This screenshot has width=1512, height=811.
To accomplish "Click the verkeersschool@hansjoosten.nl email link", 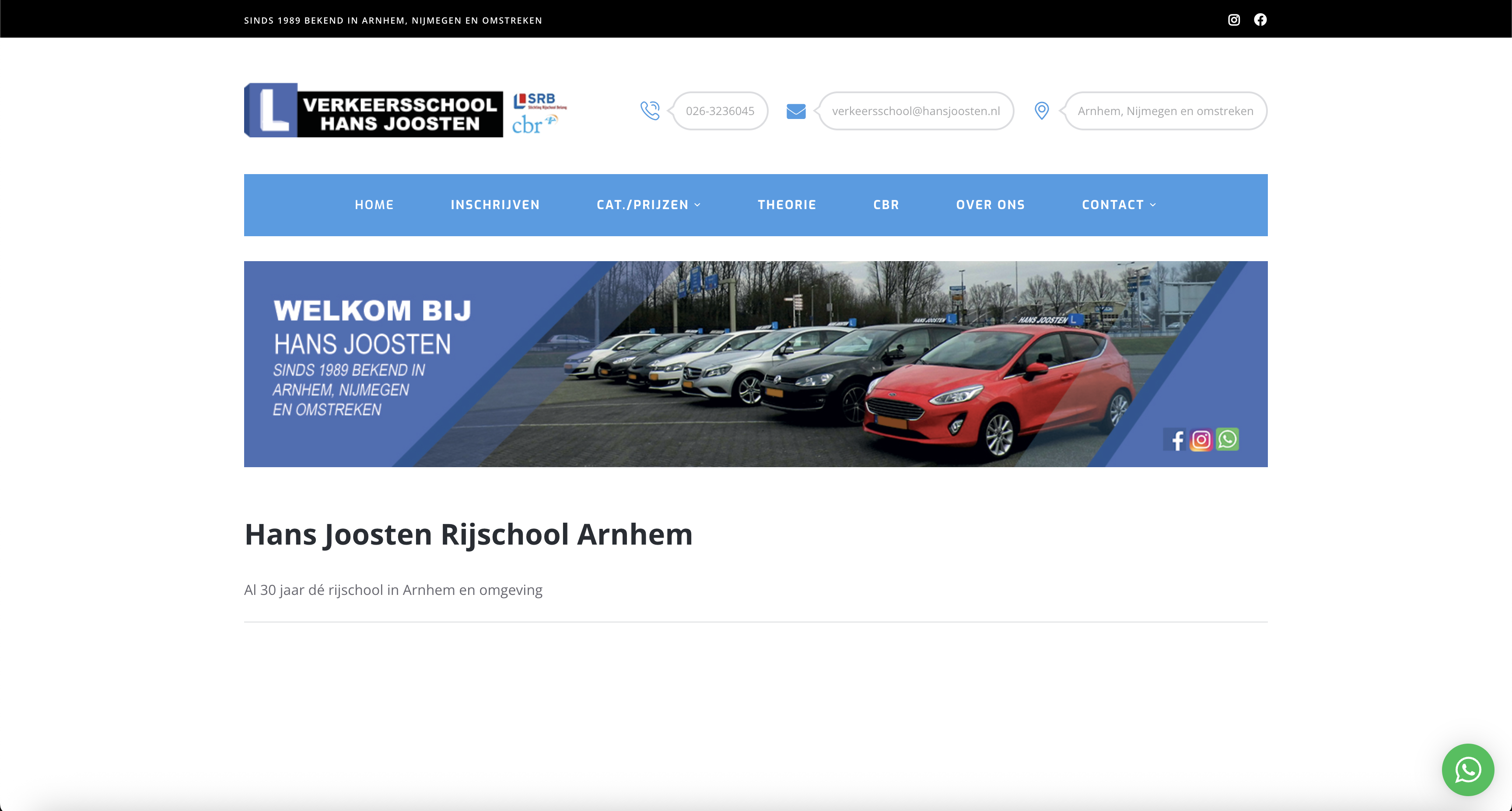I will pyautogui.click(x=916, y=111).
